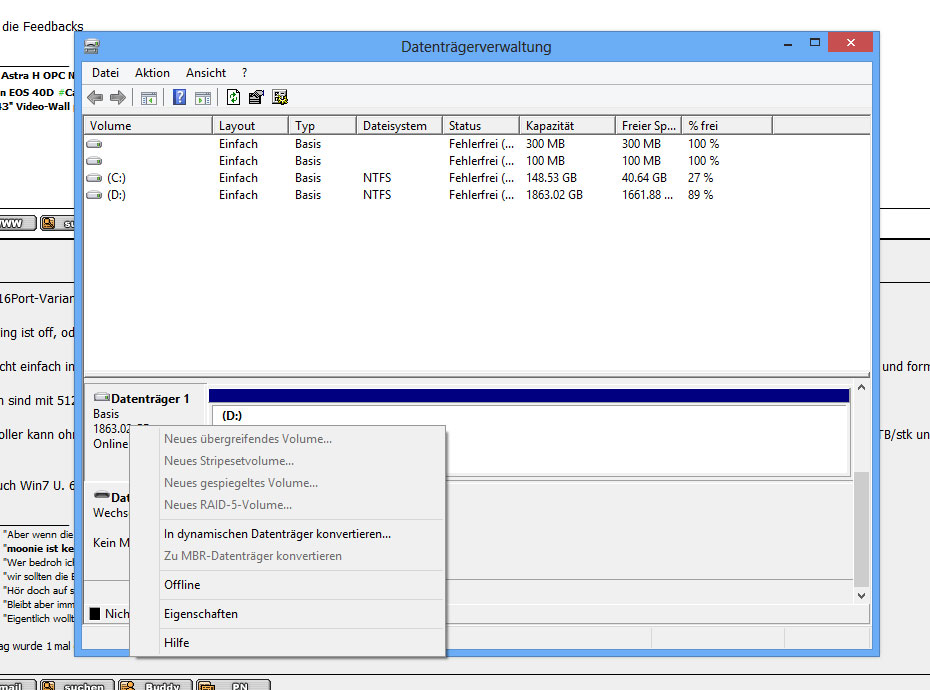Toggle the console tree pane icon
930x690 pixels.
(149, 97)
